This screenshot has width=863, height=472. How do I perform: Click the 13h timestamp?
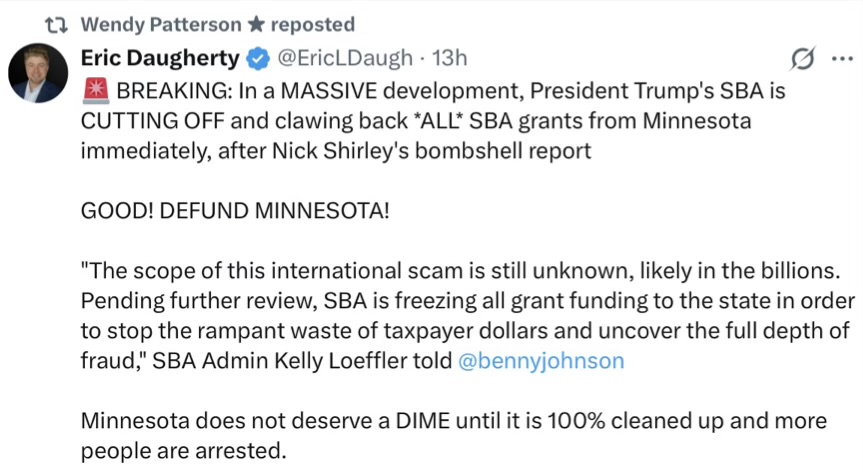pyautogui.click(x=445, y=58)
